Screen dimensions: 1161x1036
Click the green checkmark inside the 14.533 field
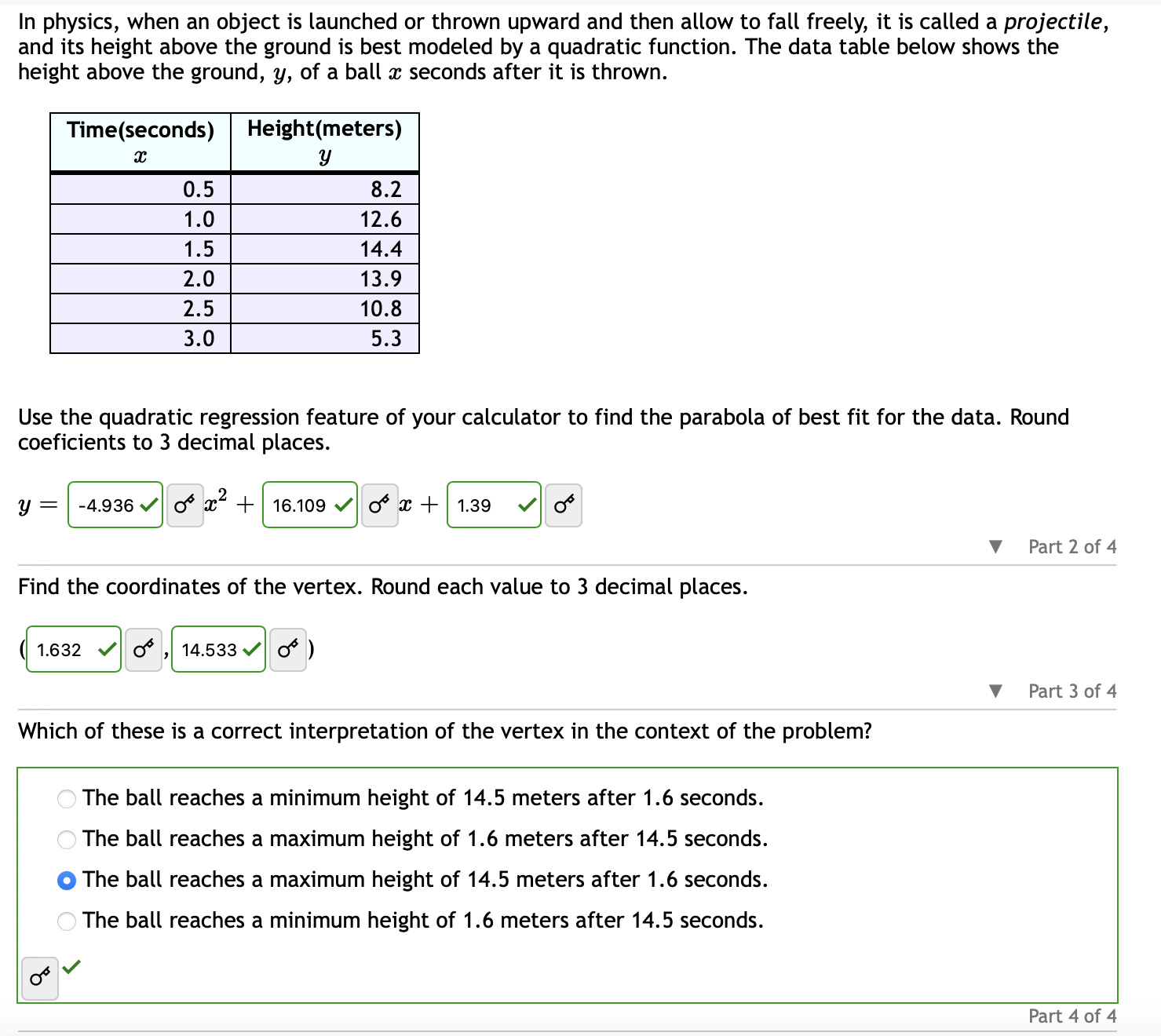[250, 649]
